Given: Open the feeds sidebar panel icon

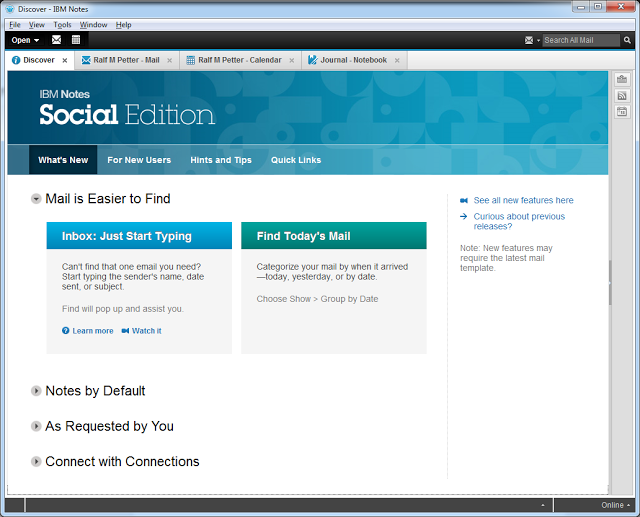Looking at the screenshot, I should (622, 96).
